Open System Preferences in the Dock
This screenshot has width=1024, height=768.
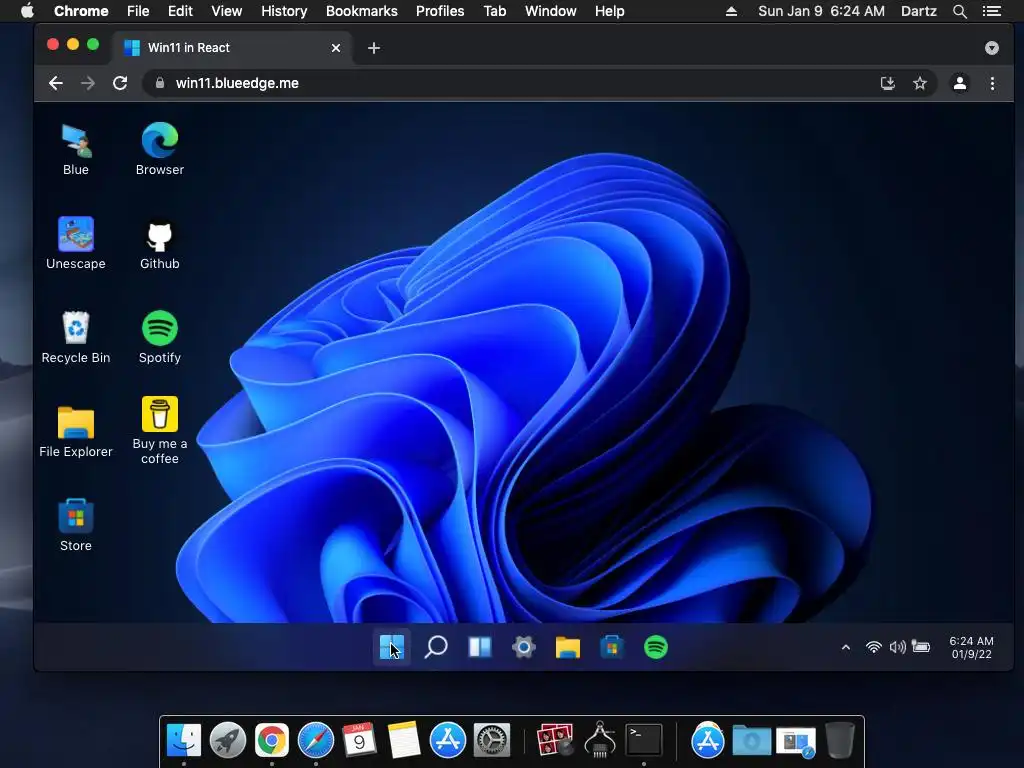click(491, 740)
